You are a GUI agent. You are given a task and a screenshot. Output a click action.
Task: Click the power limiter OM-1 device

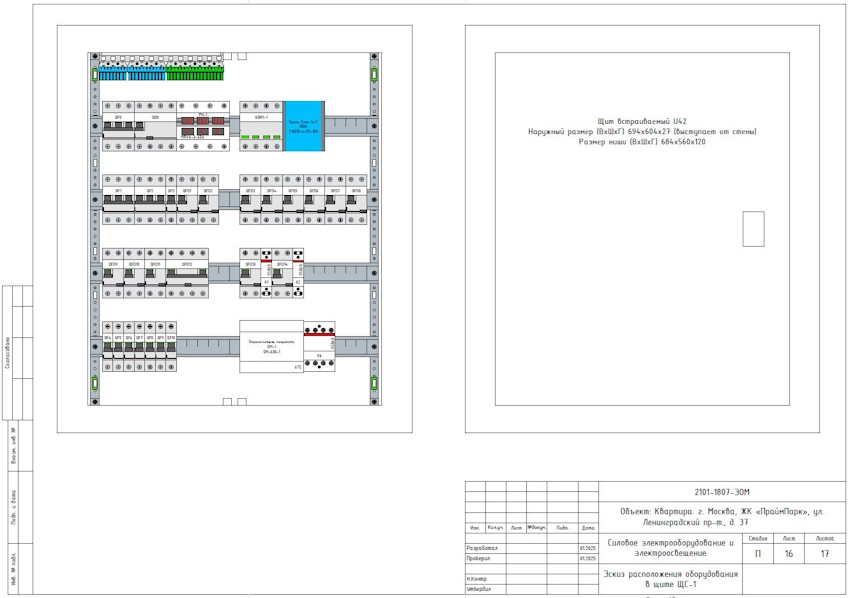270,347
